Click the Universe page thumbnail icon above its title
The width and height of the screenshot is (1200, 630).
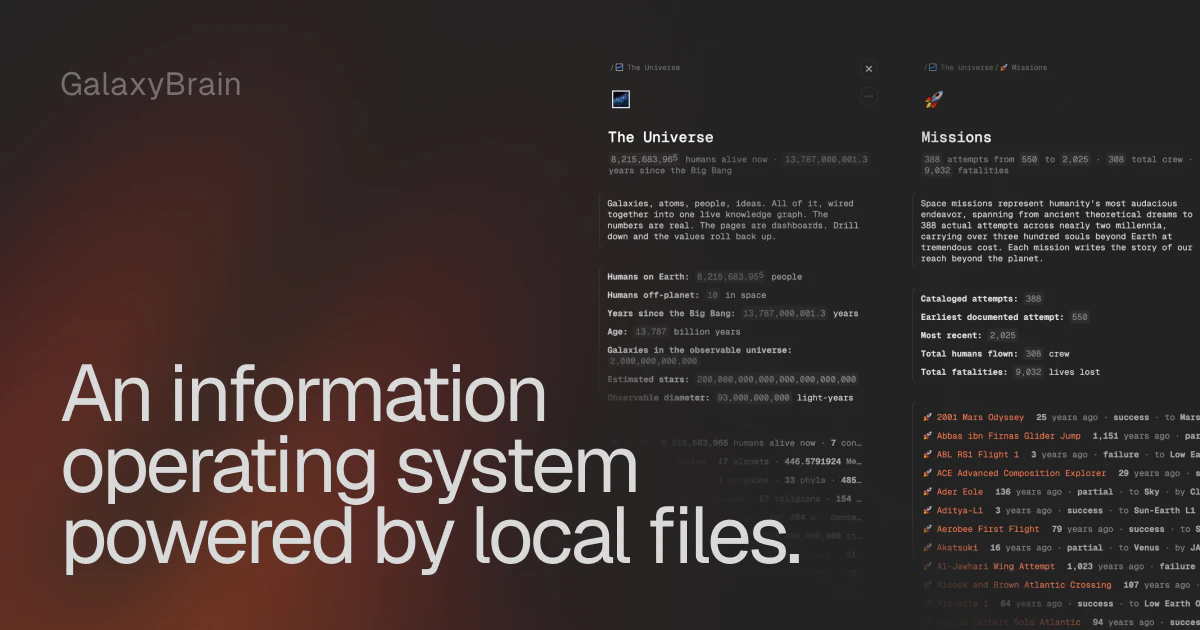tap(620, 98)
